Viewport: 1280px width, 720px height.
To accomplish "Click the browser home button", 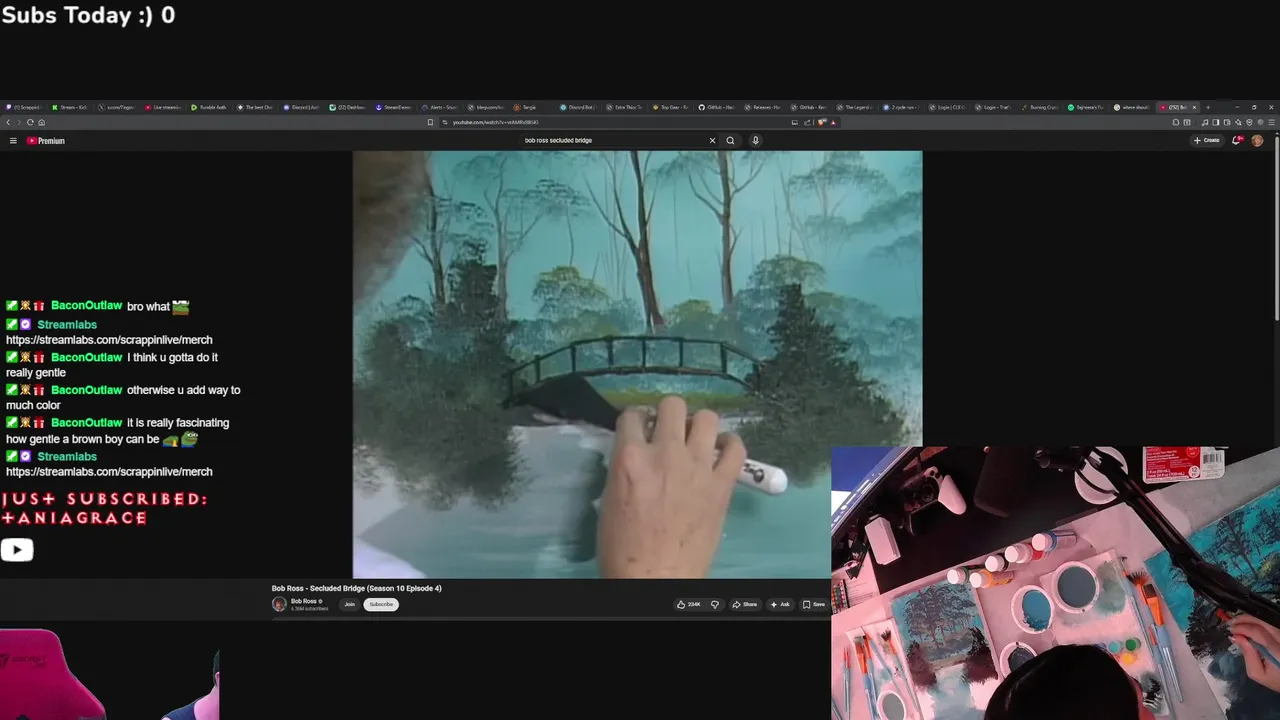I will [x=41, y=122].
